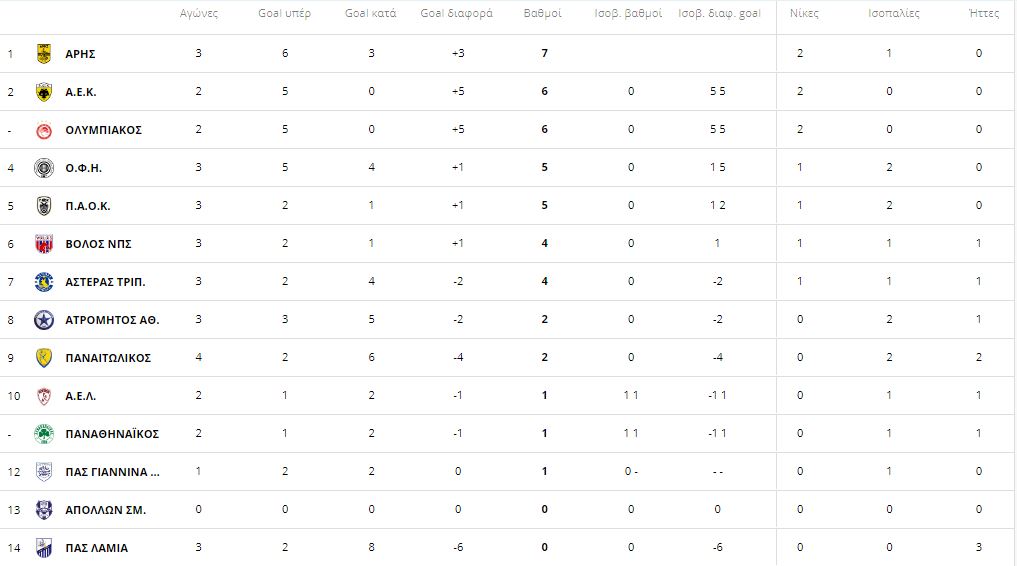Click the Π.Α.Ο.Κ. club logo
The image size is (1017, 566).
point(43,206)
